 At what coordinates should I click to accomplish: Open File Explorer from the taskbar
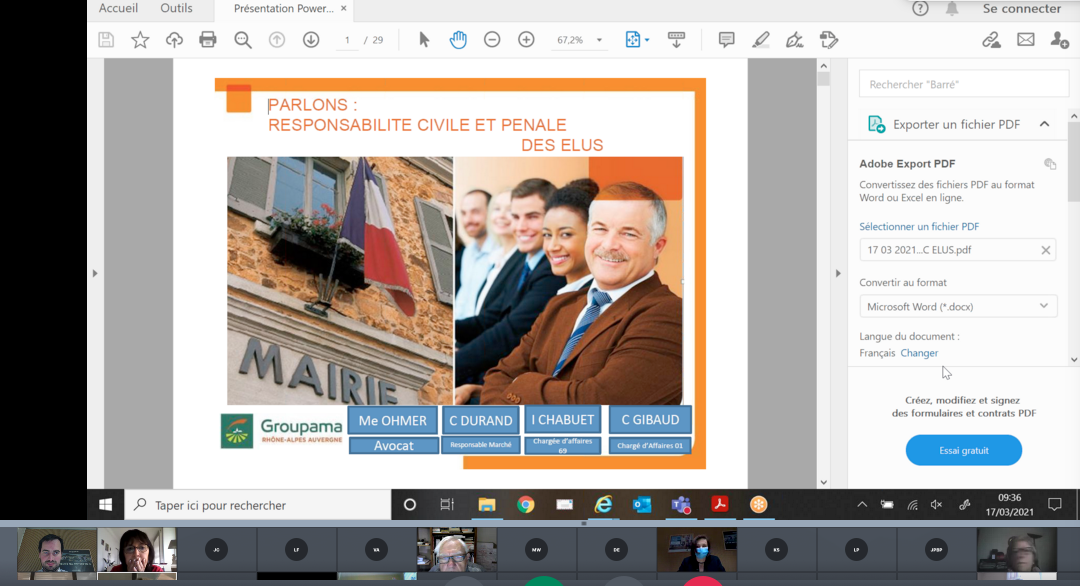pos(487,505)
